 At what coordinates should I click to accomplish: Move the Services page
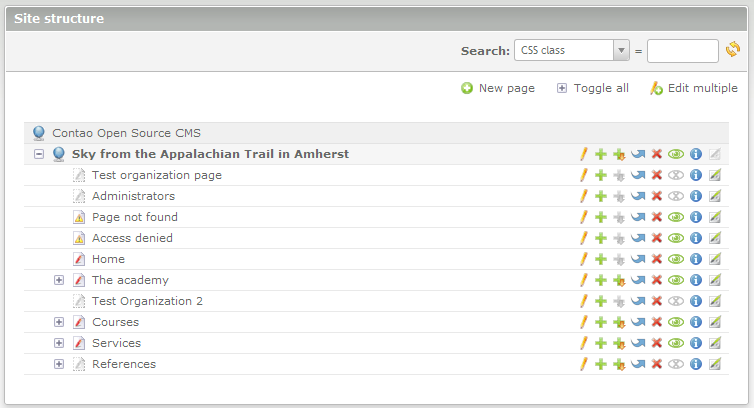point(638,343)
